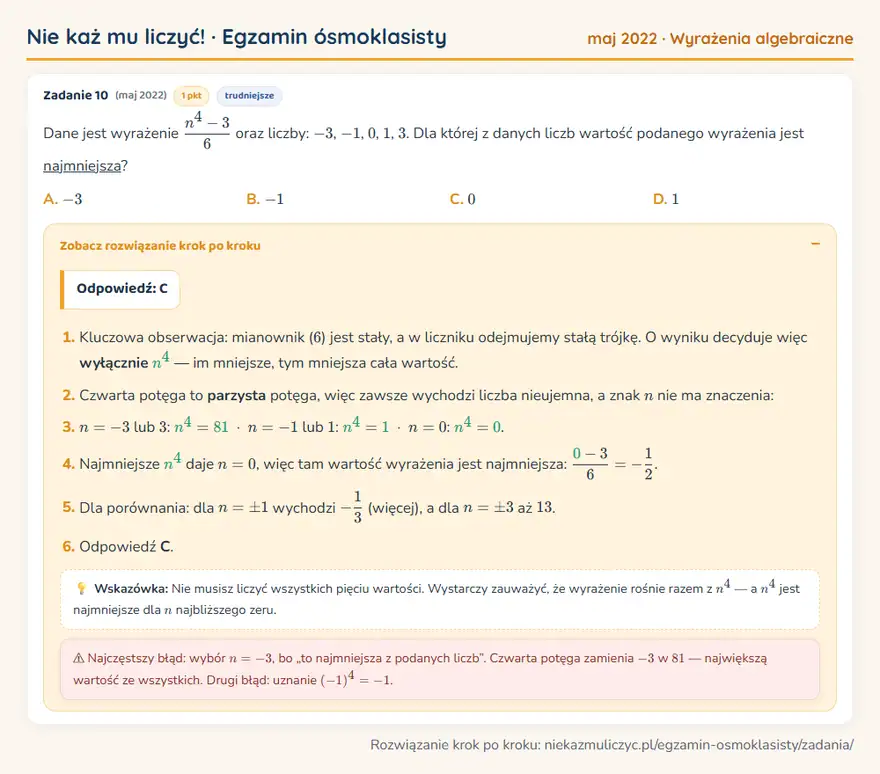Select answer A. −3
This screenshot has width=880, height=774.
tap(63, 199)
